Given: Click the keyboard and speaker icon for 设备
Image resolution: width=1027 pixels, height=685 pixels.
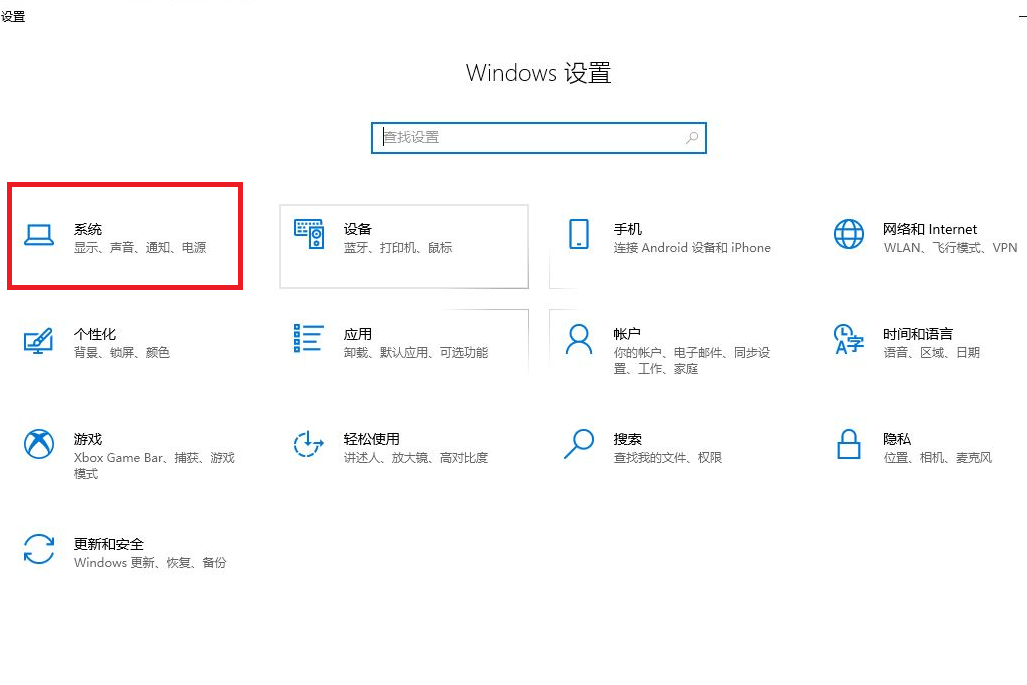Looking at the screenshot, I should (309, 234).
